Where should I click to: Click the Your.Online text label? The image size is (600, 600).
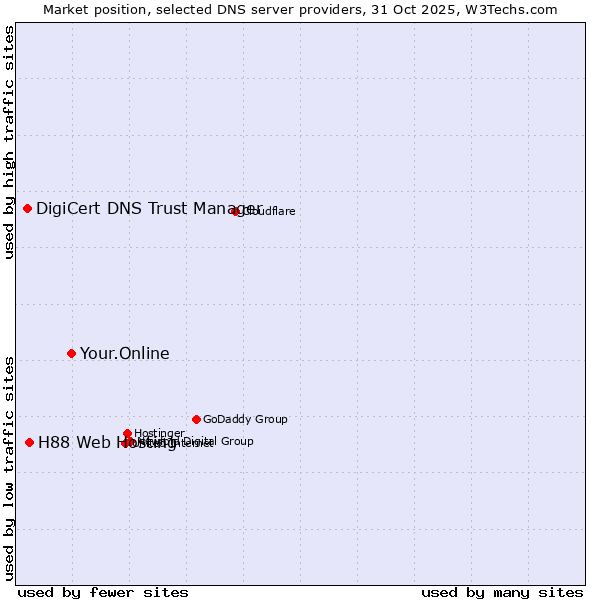[x=124, y=353]
